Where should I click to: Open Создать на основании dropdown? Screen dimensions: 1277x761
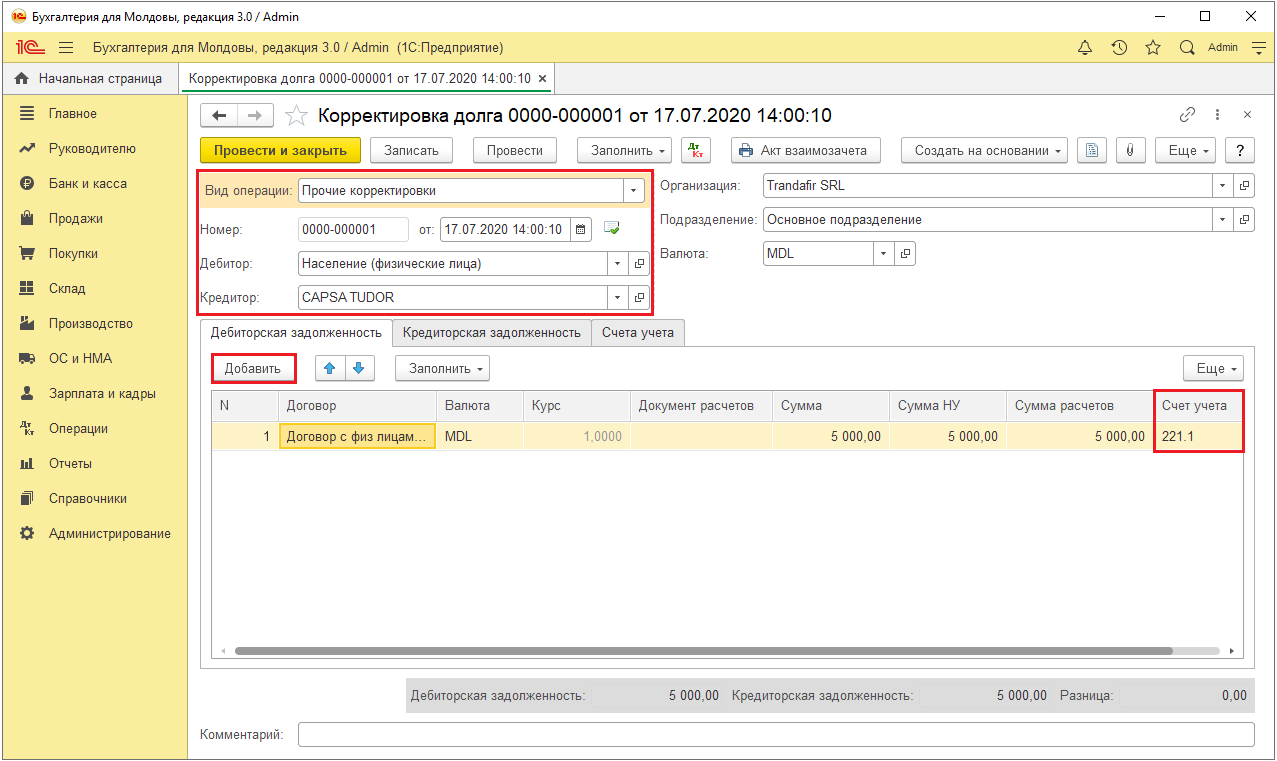(984, 150)
